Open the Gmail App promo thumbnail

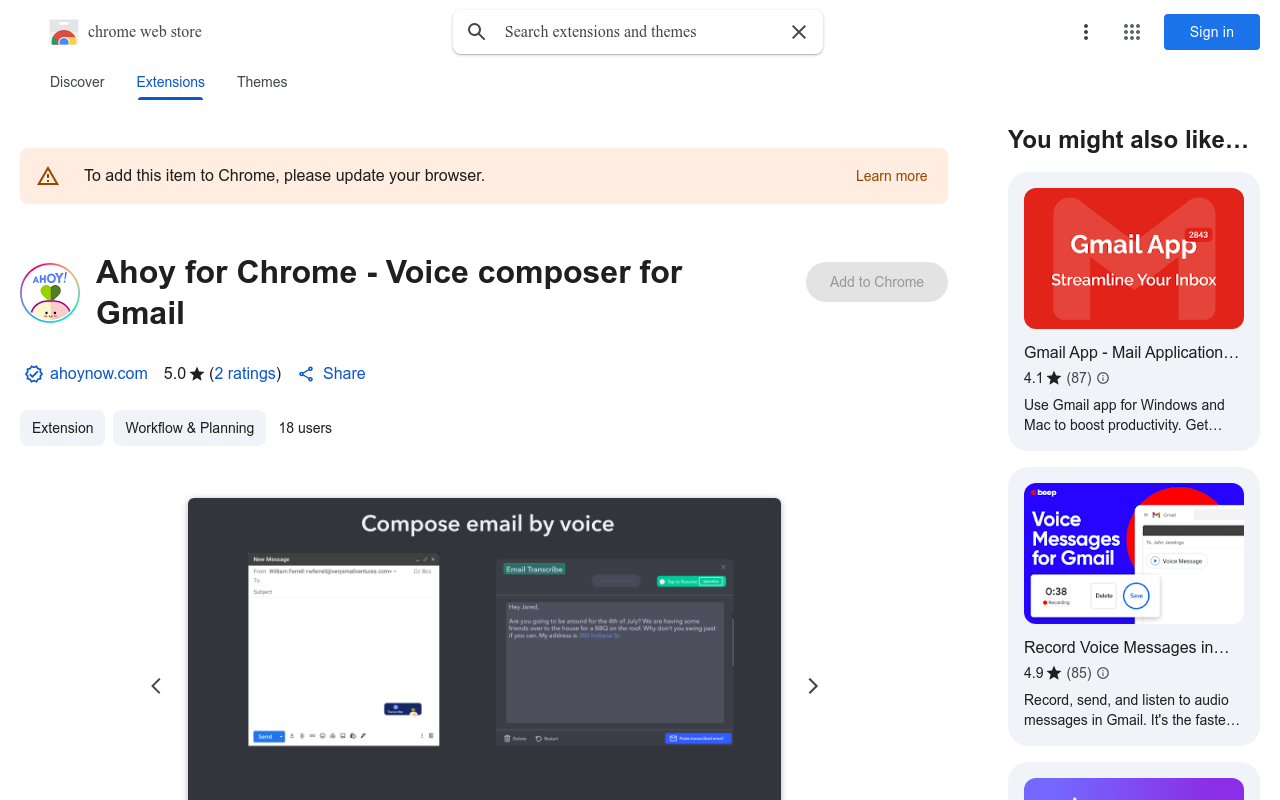click(1134, 258)
